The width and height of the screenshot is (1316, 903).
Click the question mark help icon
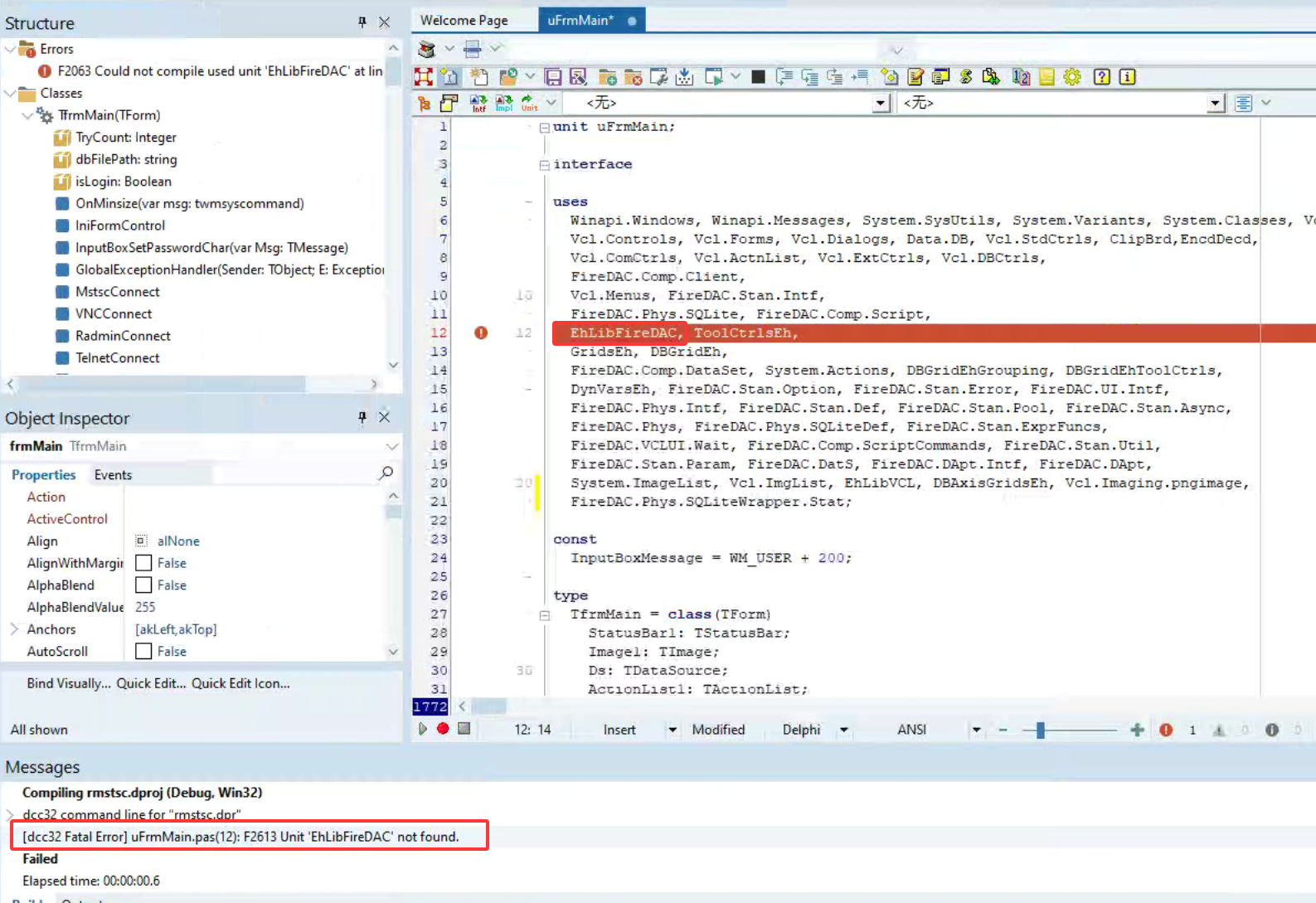(x=1101, y=77)
